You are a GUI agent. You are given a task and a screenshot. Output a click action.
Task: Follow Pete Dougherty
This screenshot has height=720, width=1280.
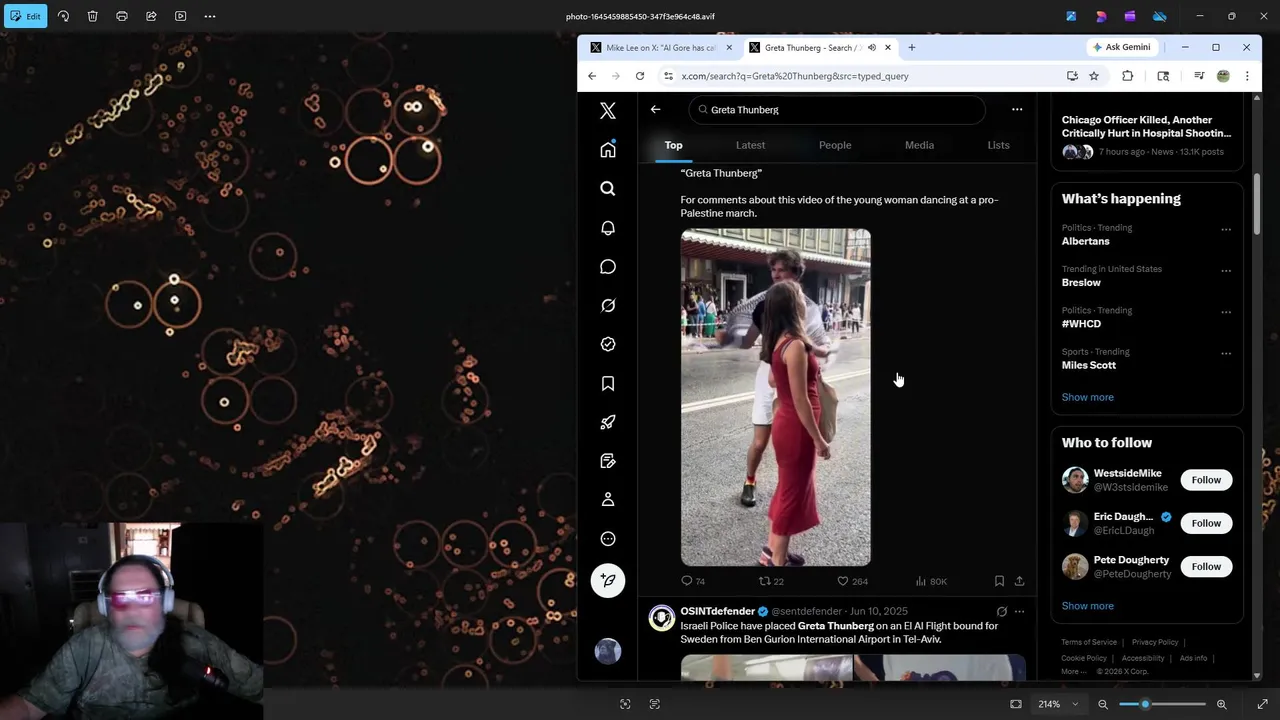pyautogui.click(x=1206, y=566)
